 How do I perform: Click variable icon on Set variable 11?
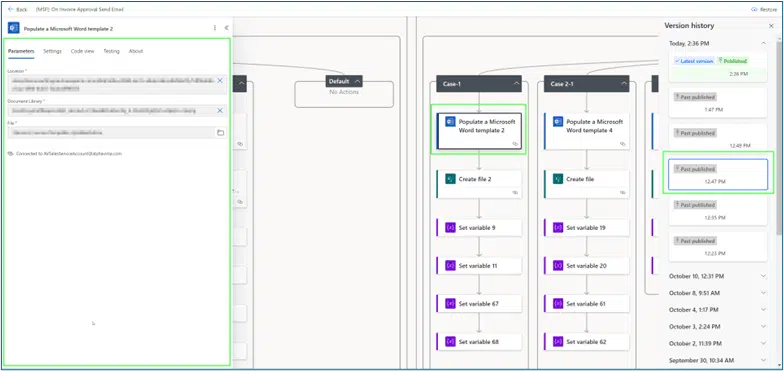[450, 266]
